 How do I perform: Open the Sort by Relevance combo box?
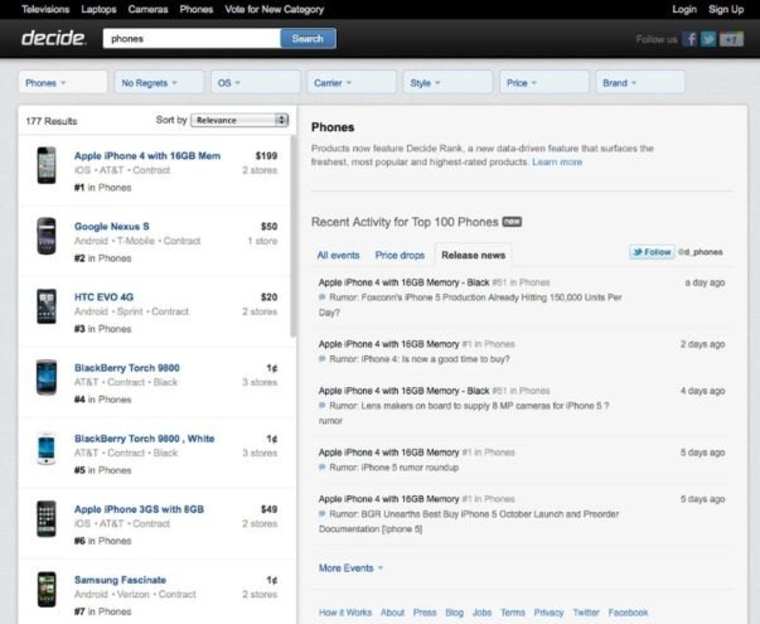(240, 120)
